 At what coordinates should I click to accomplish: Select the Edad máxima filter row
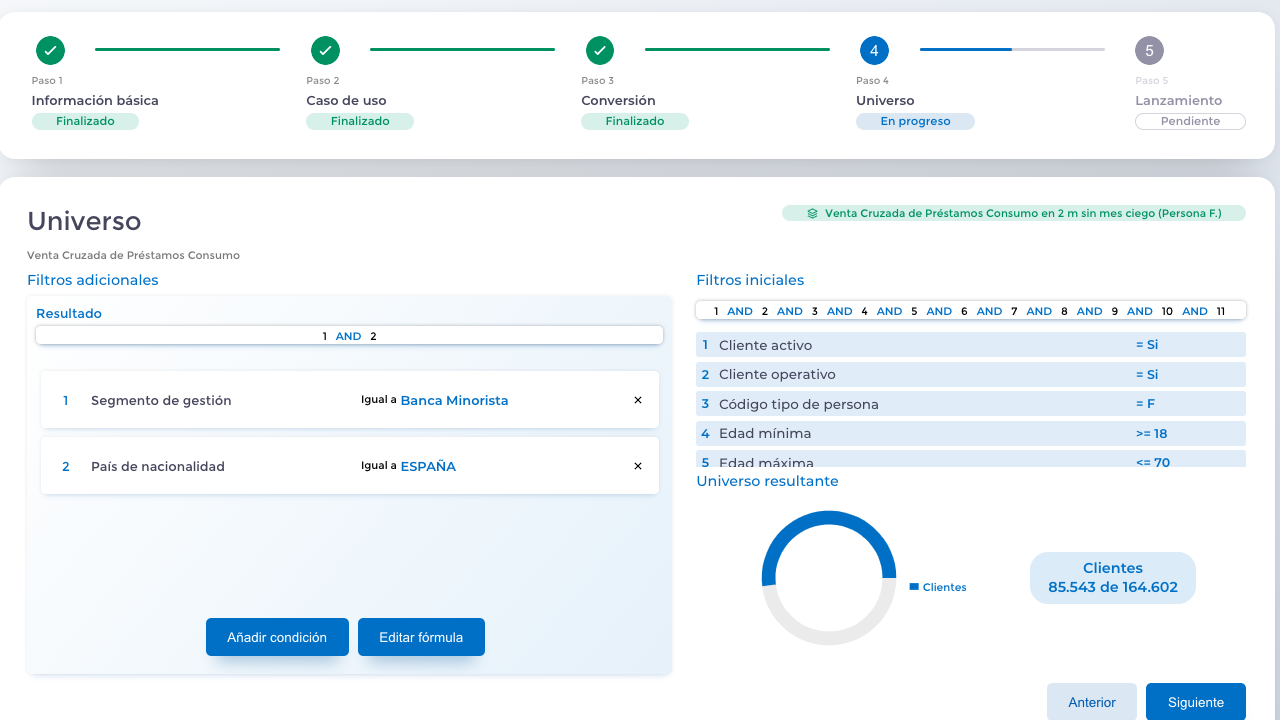click(971, 458)
